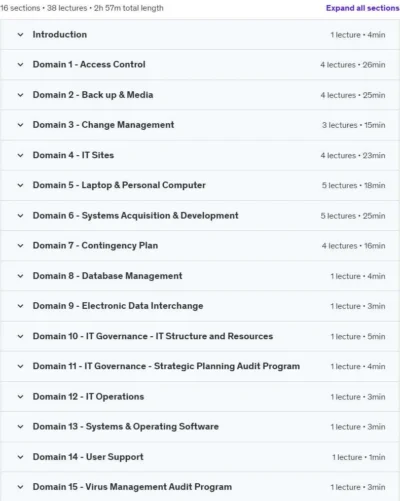This screenshot has width=400, height=501.
Task: Open Domain 15 - Virus Management Audit Program
Action: pyautogui.click(x=132, y=487)
